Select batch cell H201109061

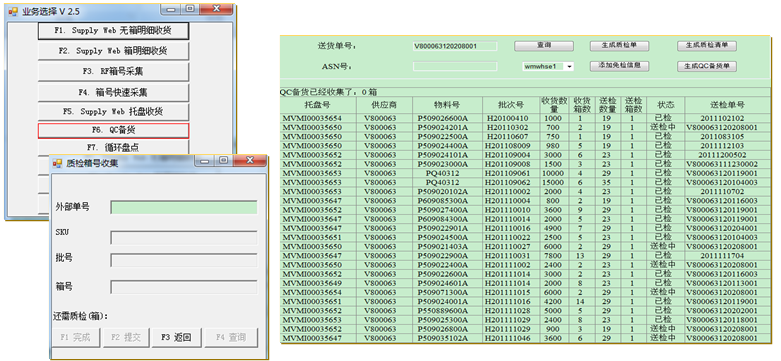tap(508, 173)
